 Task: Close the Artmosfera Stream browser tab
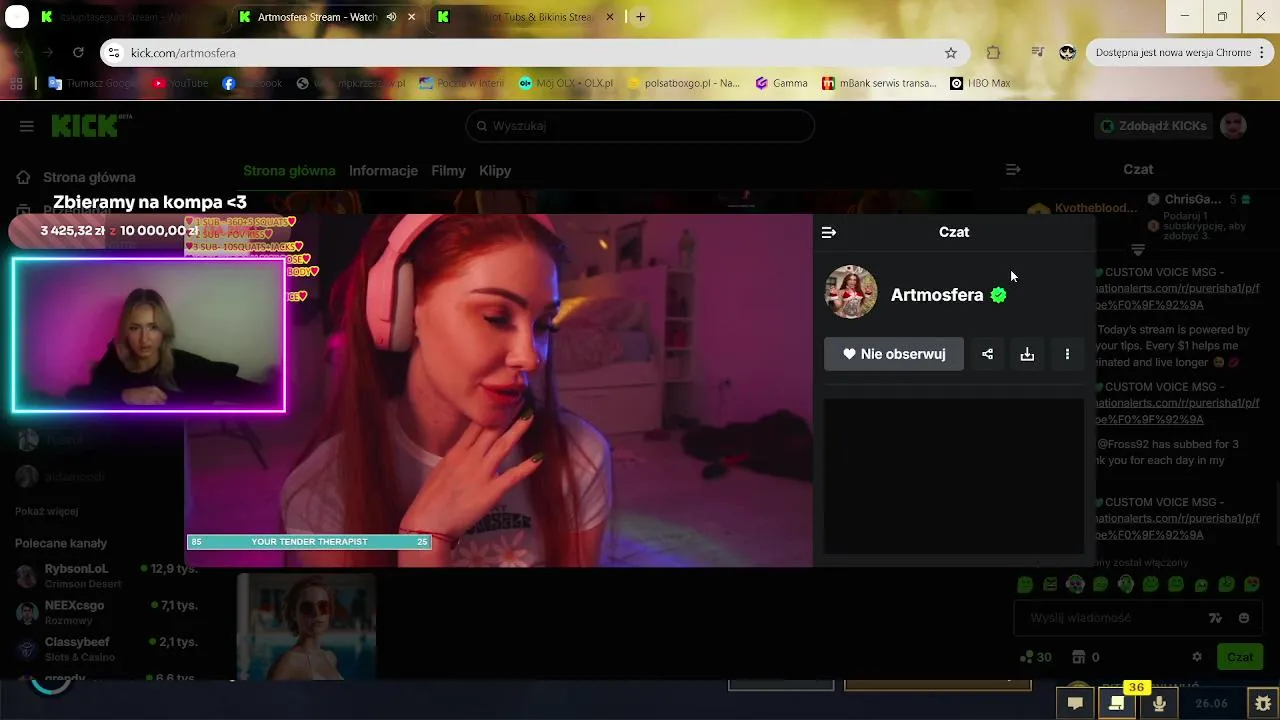pyautogui.click(x=411, y=17)
